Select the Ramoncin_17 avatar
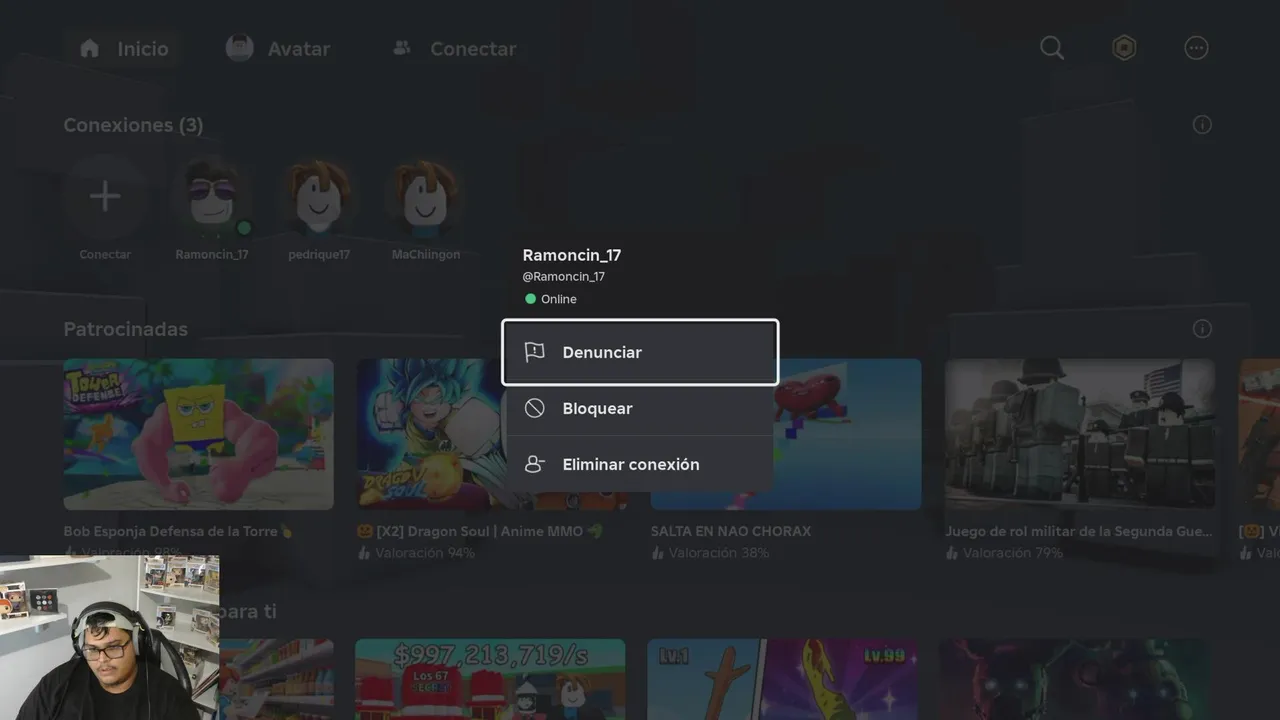This screenshot has height=720, width=1280. [212, 196]
